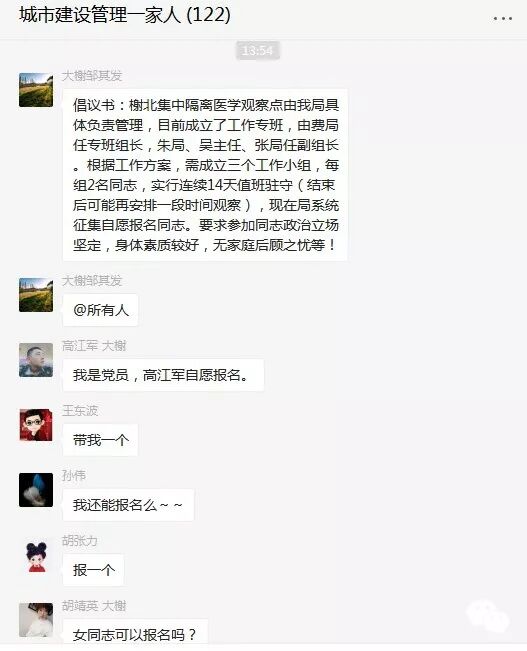Click sender name 王东波
Screen dimensions: 527x651
click(80, 411)
